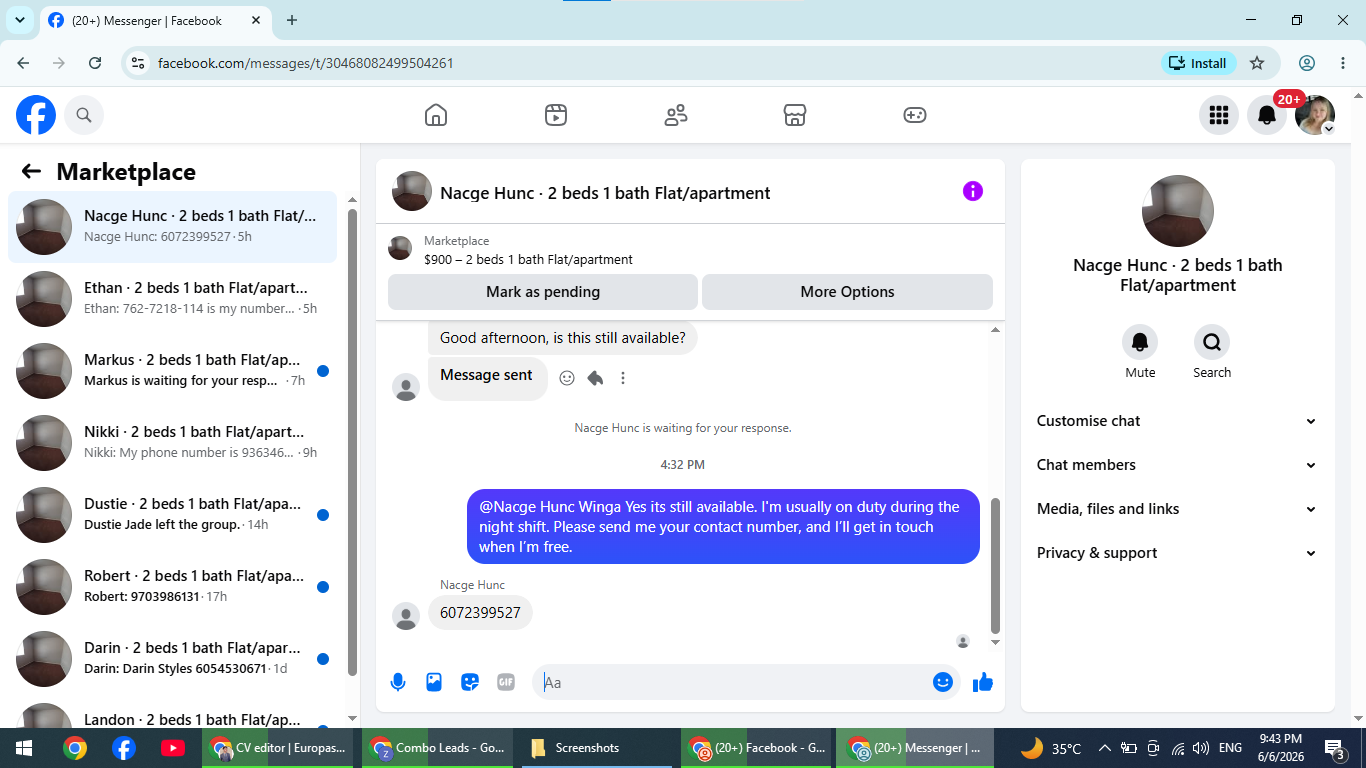
Task: Open the Chrome profile icon in toolbar
Action: 1307,63
